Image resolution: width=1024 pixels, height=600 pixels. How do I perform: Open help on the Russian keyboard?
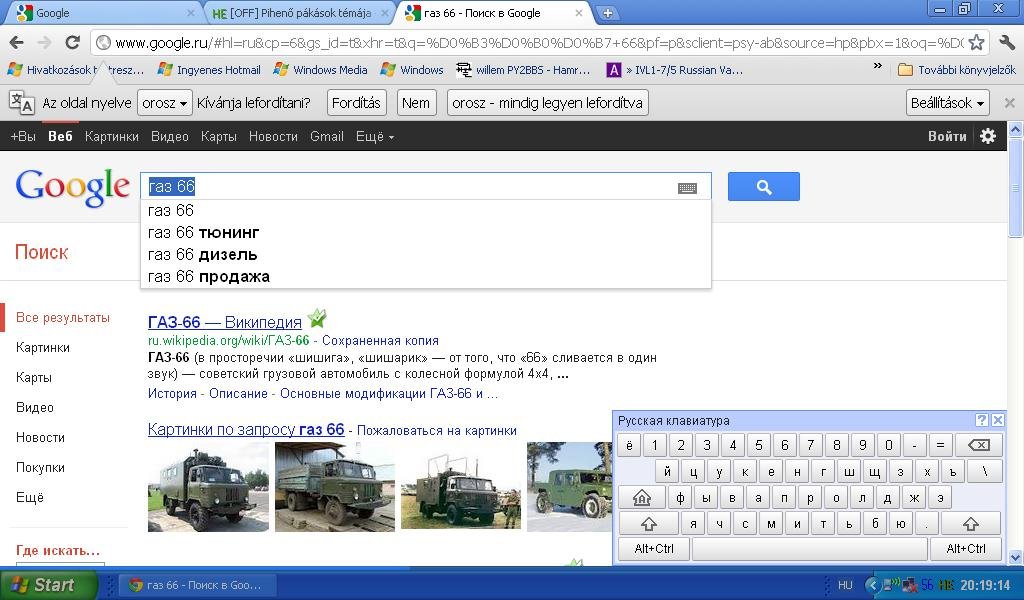click(x=981, y=420)
